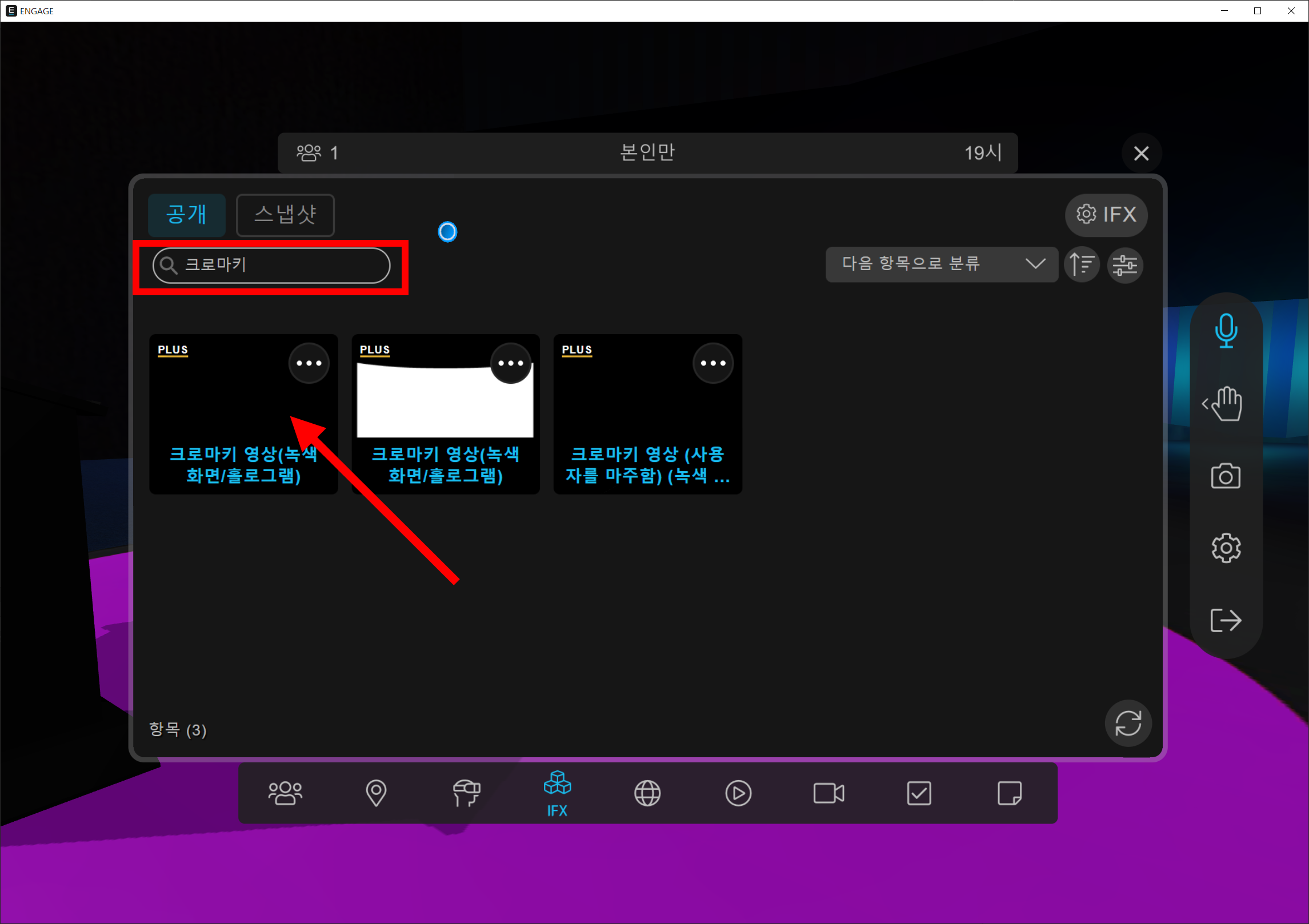This screenshot has width=1309, height=924.
Task: Open the web browser globe icon
Action: point(647,793)
